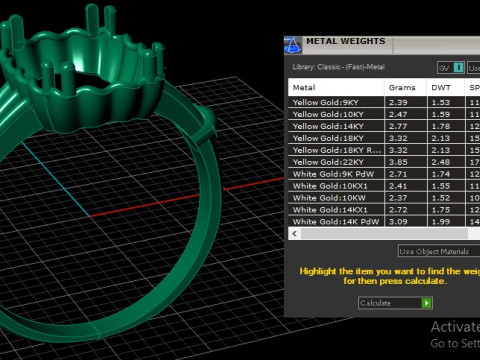This screenshot has height=360, width=480.
Task: Select the Yellow Gold:22KY row
Action: pyautogui.click(x=384, y=162)
